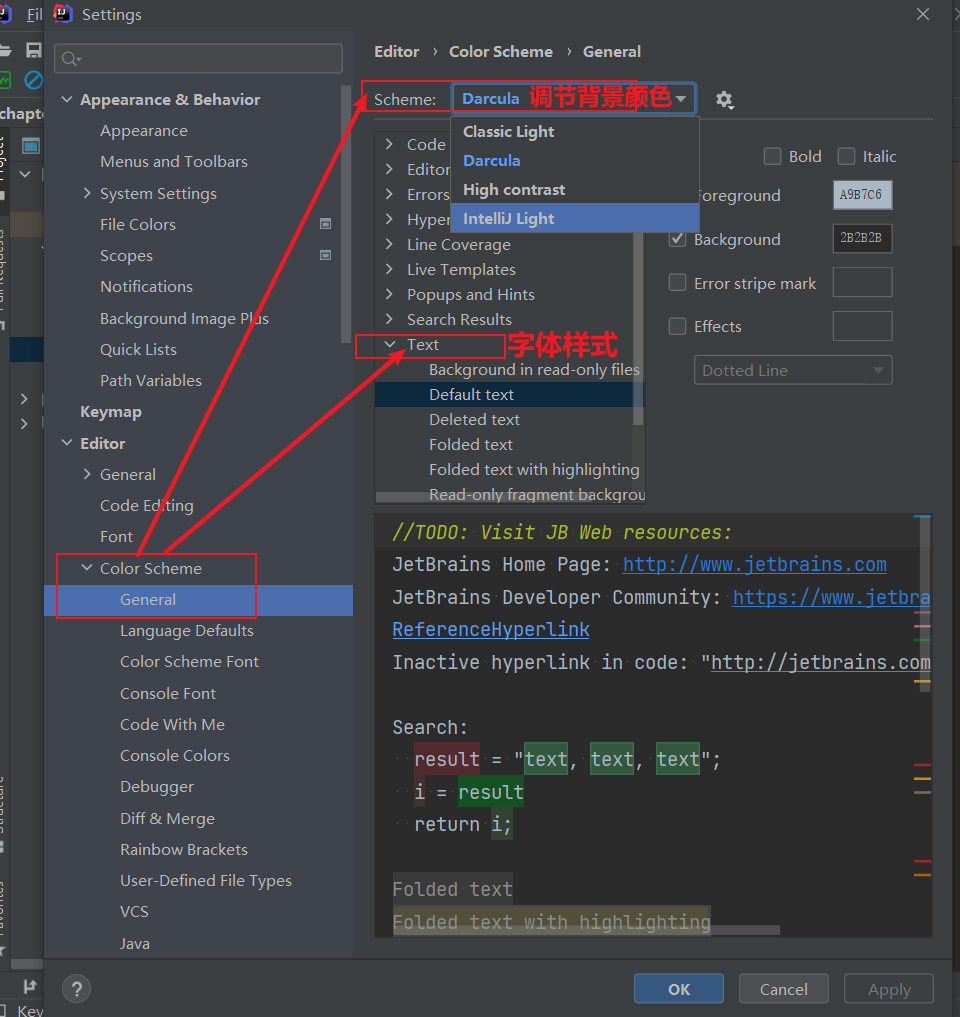Choose High contrast scheme option
The image size is (960, 1017).
[x=575, y=190]
